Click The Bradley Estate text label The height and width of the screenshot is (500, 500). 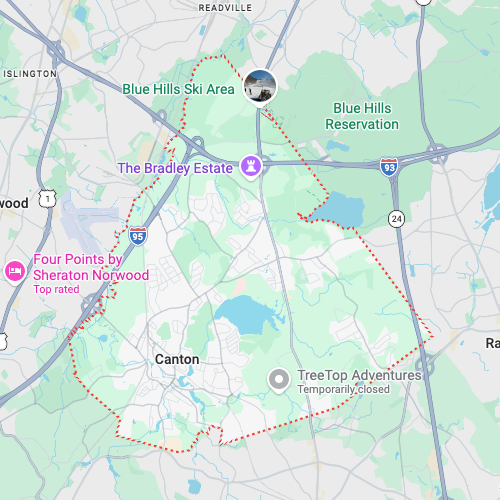tap(175, 168)
